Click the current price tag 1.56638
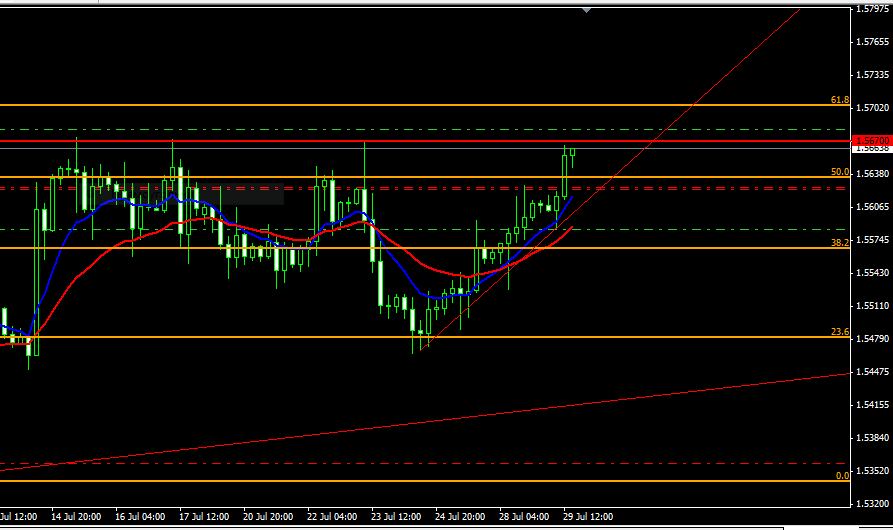The height and width of the screenshot is (530, 893). click(871, 149)
